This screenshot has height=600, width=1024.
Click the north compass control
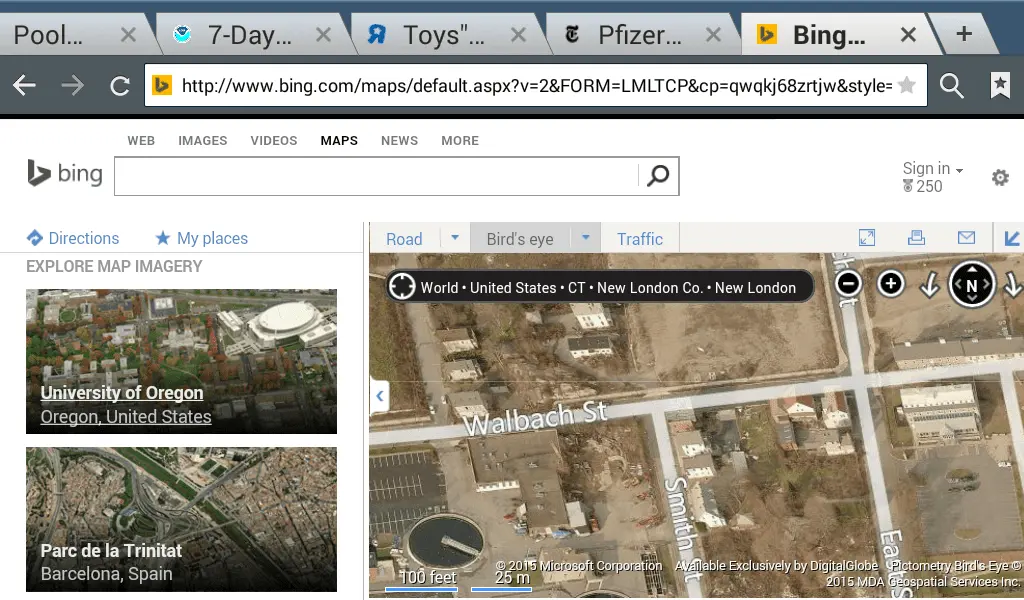971,283
